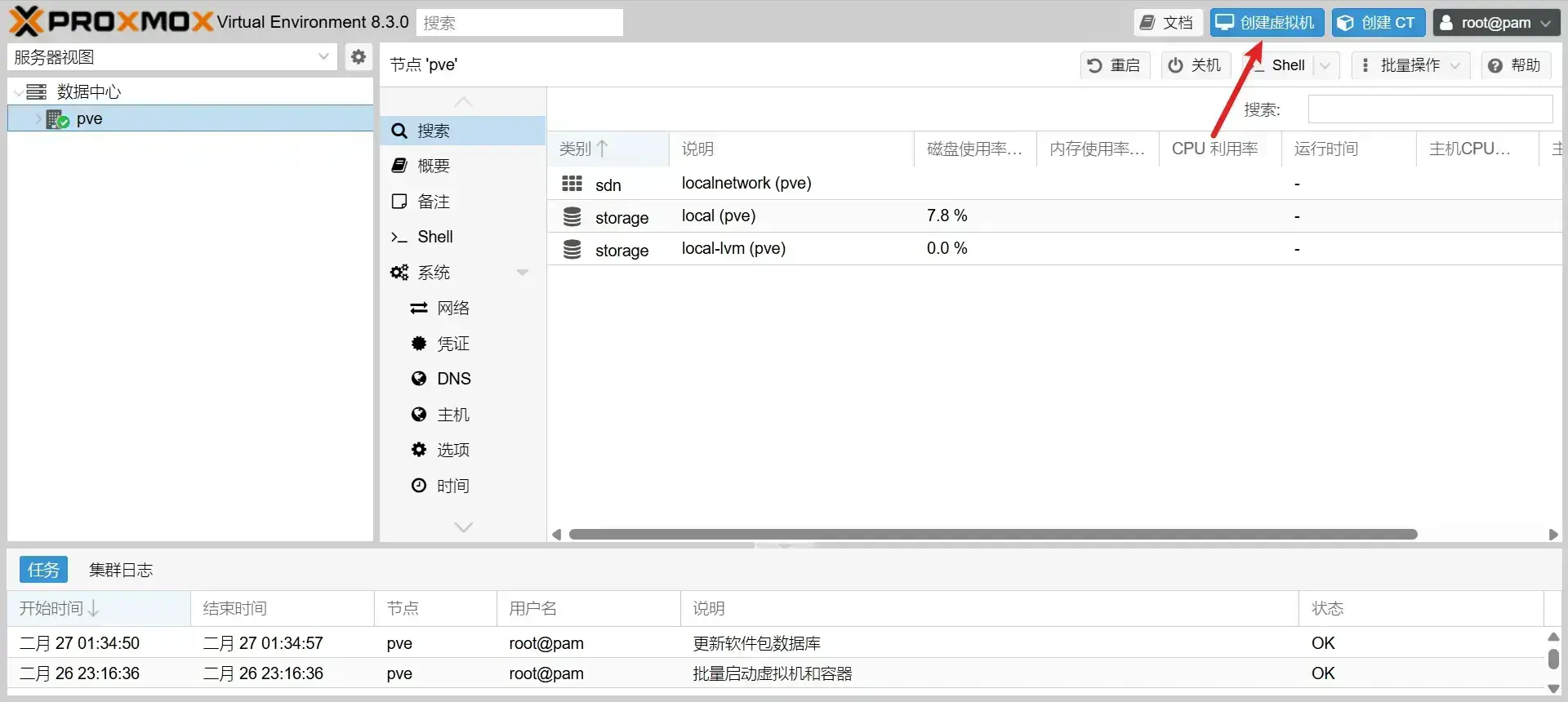Open the 时间 time settings item
The image size is (1568, 702).
[x=452, y=486]
